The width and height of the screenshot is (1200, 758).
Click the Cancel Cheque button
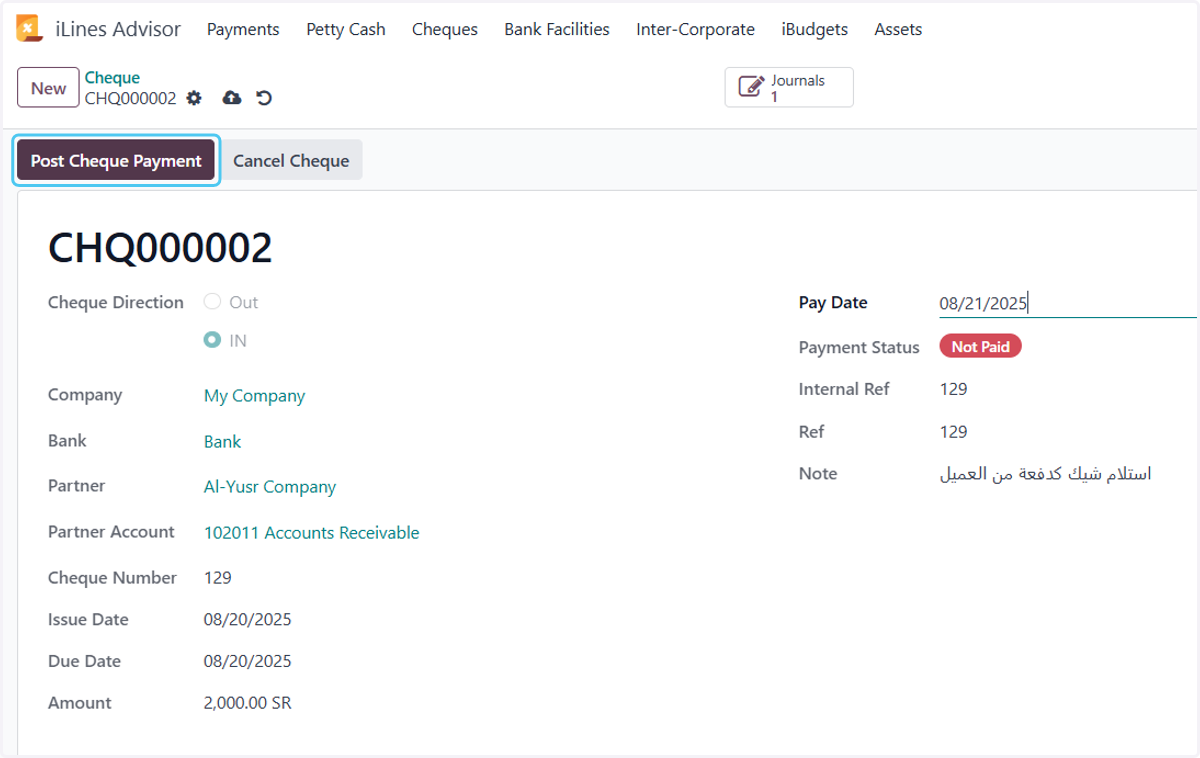[291, 161]
